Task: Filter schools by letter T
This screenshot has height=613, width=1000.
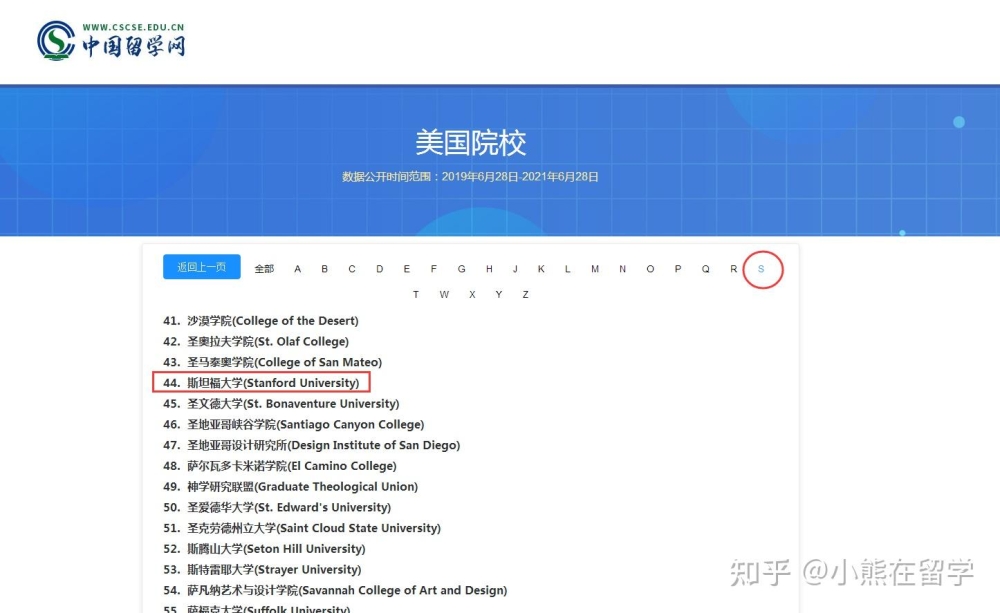Action: tap(416, 295)
